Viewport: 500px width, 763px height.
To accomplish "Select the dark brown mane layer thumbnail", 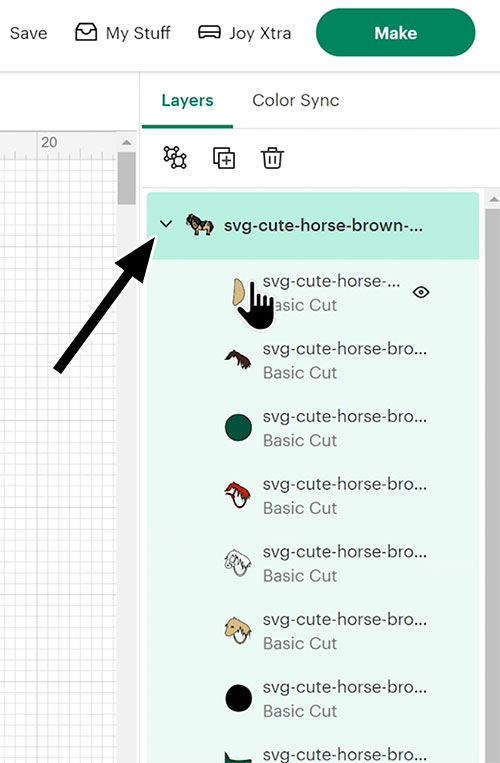I will pyautogui.click(x=238, y=360).
